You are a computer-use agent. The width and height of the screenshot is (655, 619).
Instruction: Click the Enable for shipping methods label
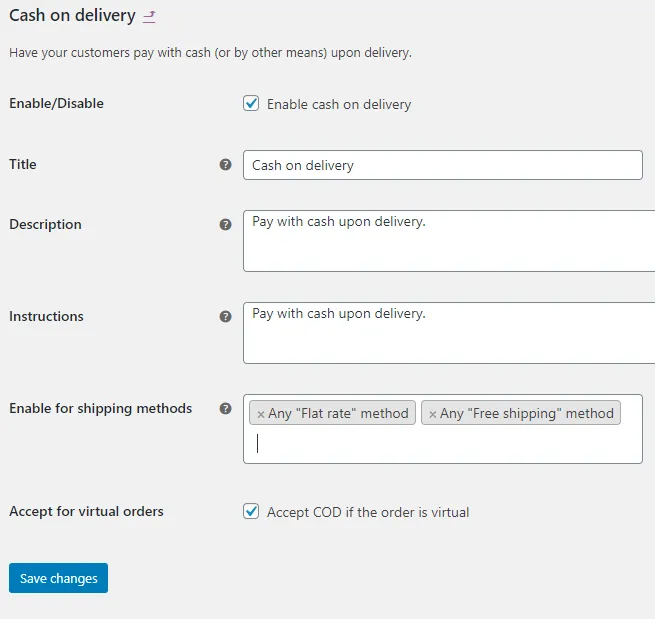[x=101, y=408]
